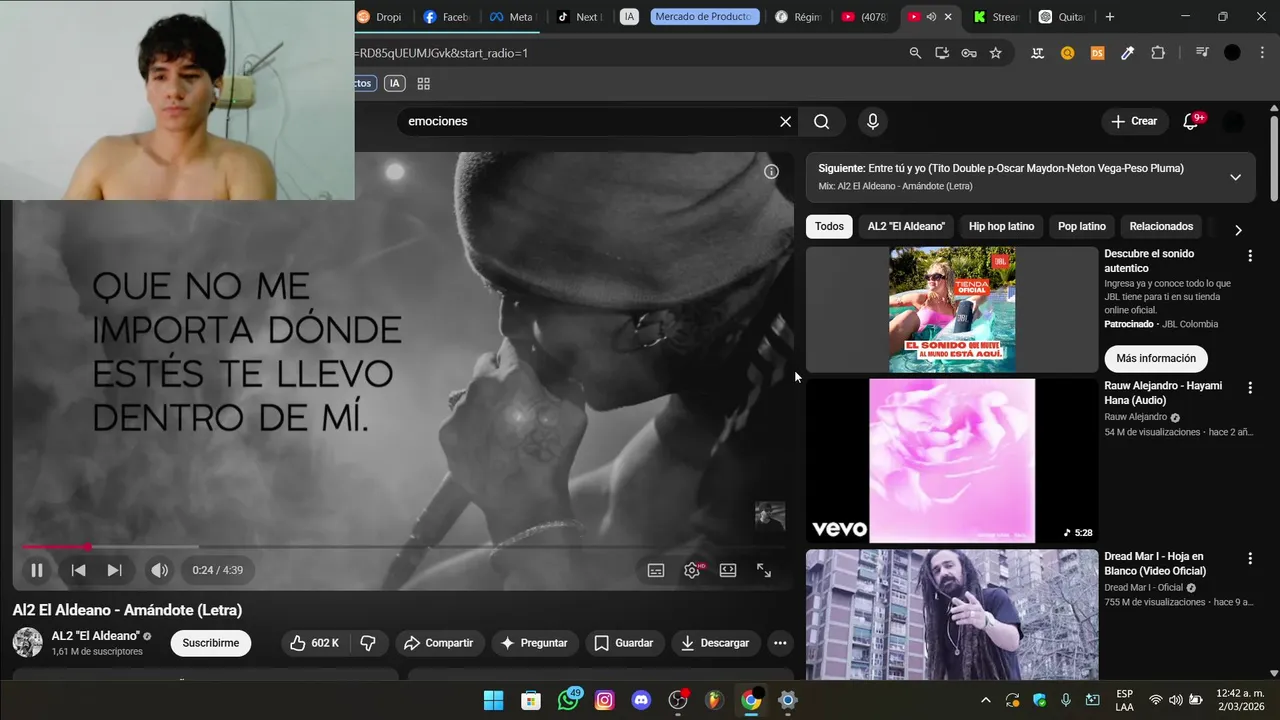Switch to the TikTok Next tab

point(578,17)
